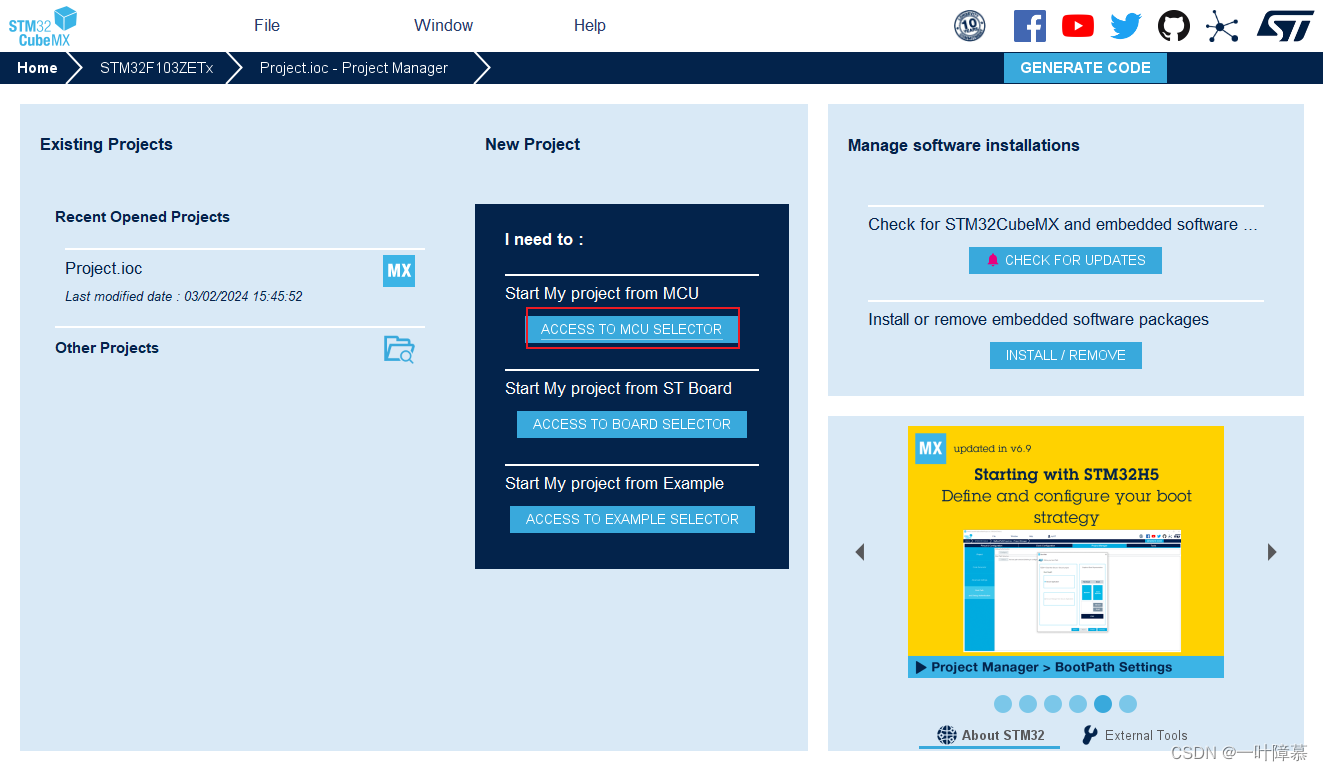This screenshot has height=771, width=1323.
Task: Click the ST community network icon
Action: 1222,26
